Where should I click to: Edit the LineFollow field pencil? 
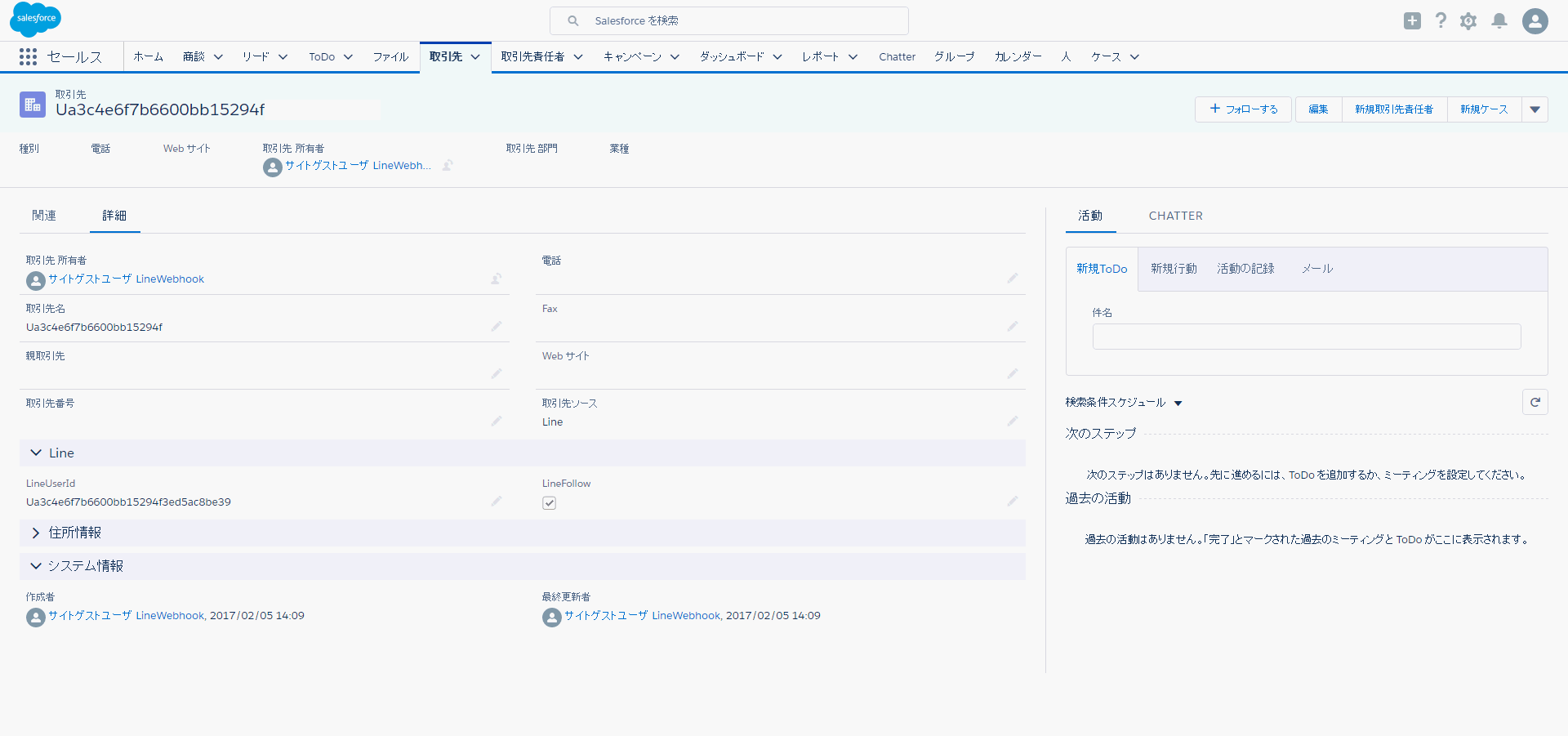[1012, 502]
